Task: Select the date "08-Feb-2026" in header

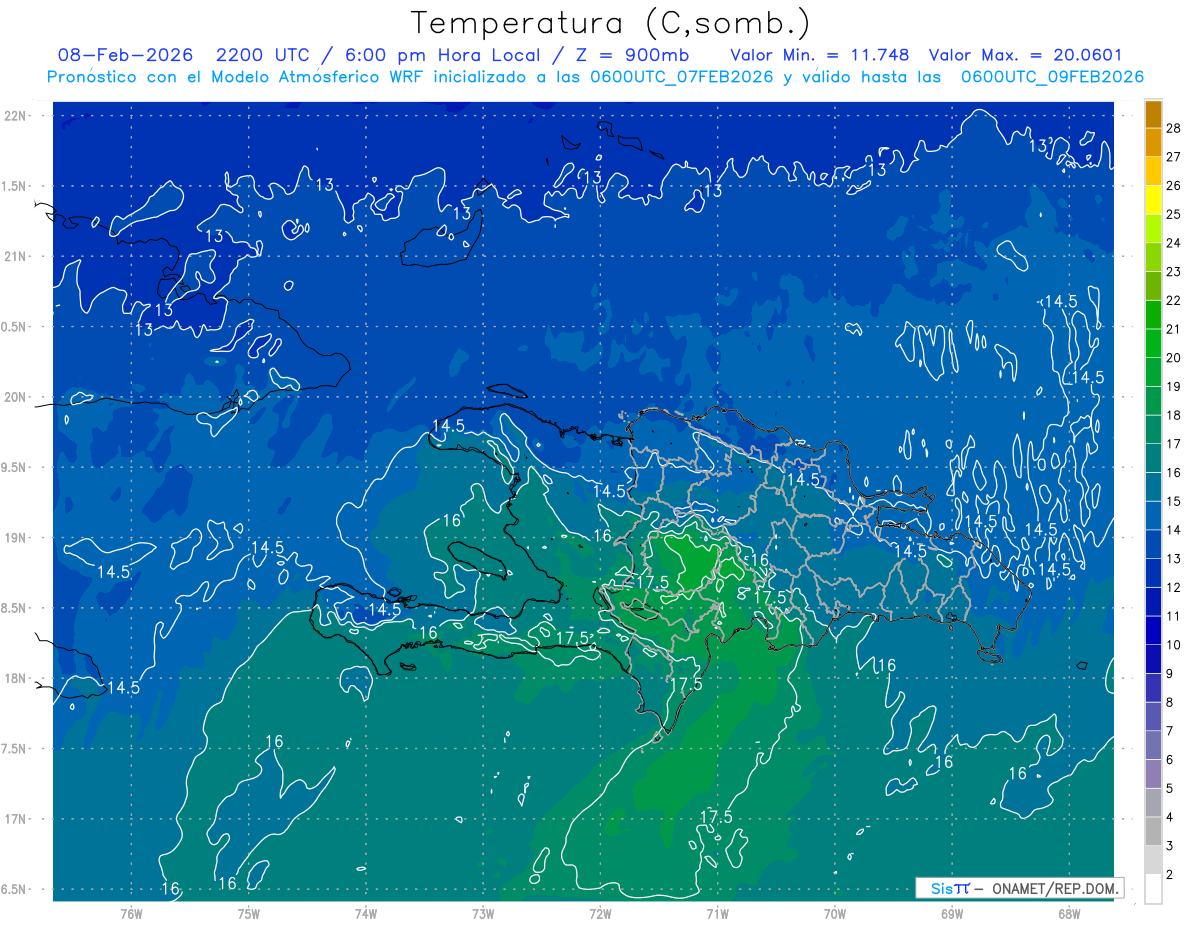Action: coord(125,55)
